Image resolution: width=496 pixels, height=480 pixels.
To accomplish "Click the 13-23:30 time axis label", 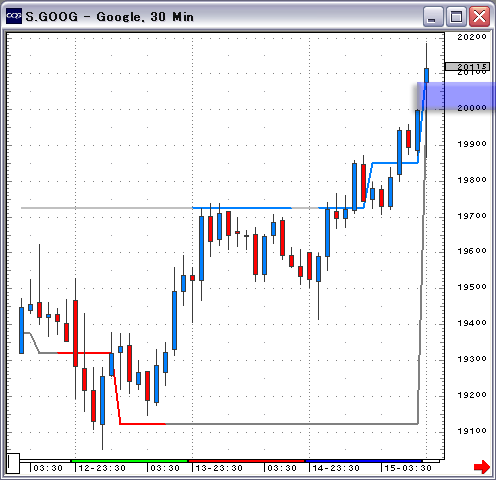I will tap(219, 468).
